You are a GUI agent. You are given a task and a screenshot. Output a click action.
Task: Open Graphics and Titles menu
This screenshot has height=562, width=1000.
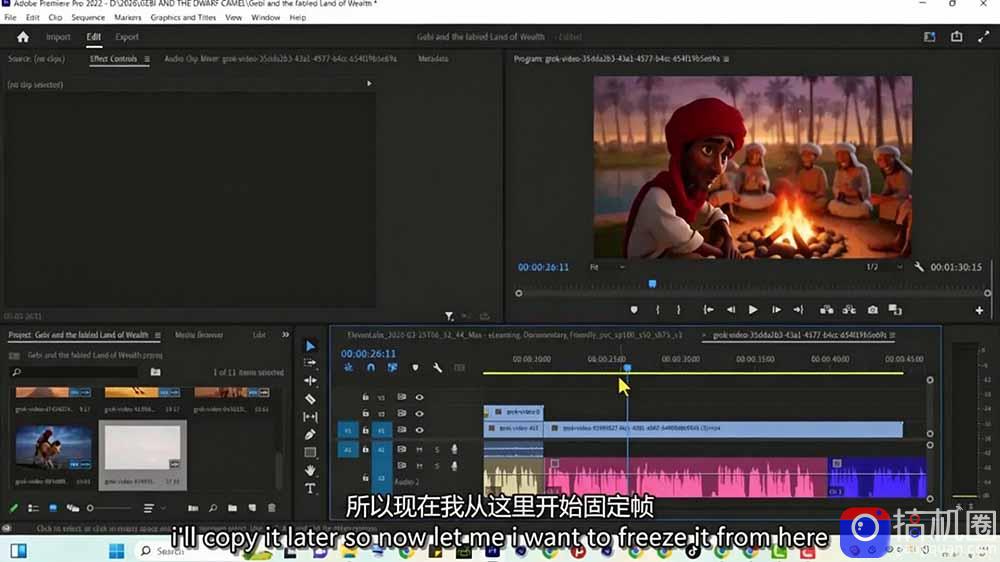(183, 17)
